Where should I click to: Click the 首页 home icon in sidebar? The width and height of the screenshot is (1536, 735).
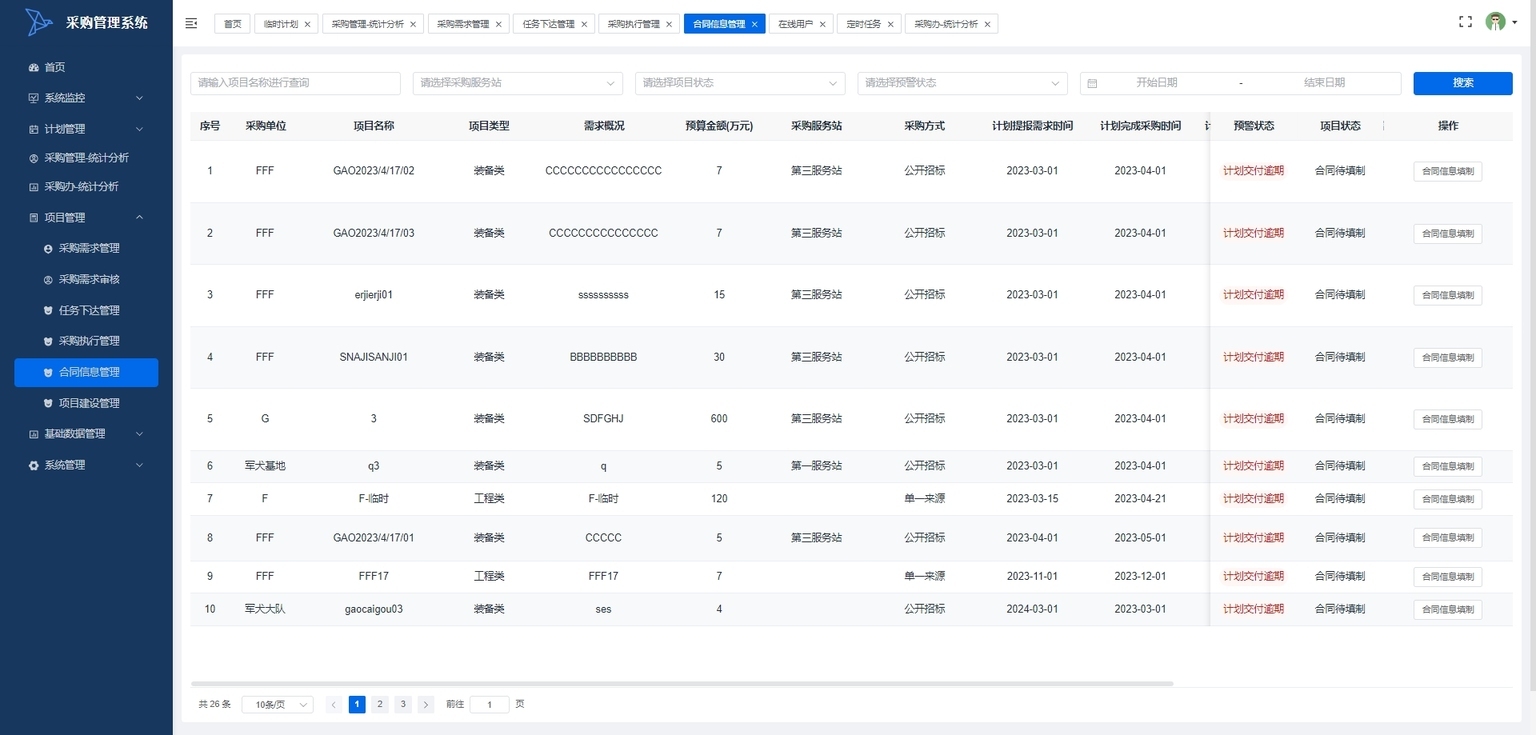pyautogui.click(x=34, y=67)
